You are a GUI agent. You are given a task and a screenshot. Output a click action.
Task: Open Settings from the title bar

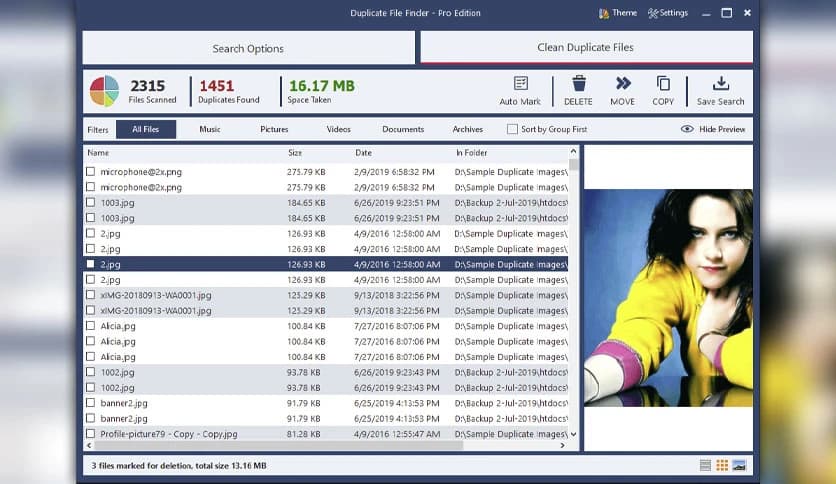pyautogui.click(x=668, y=13)
